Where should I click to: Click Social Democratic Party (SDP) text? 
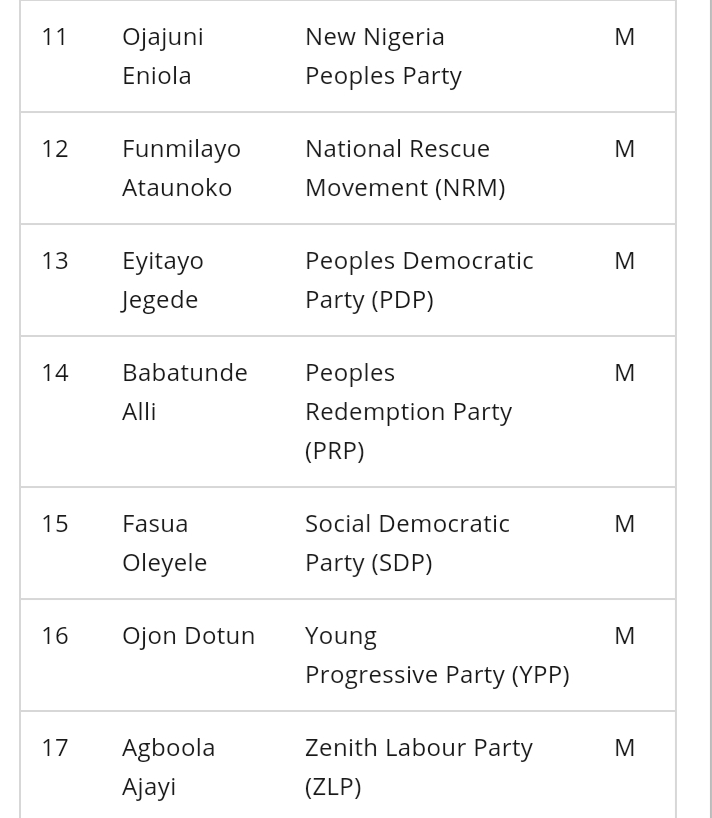[x=407, y=543]
